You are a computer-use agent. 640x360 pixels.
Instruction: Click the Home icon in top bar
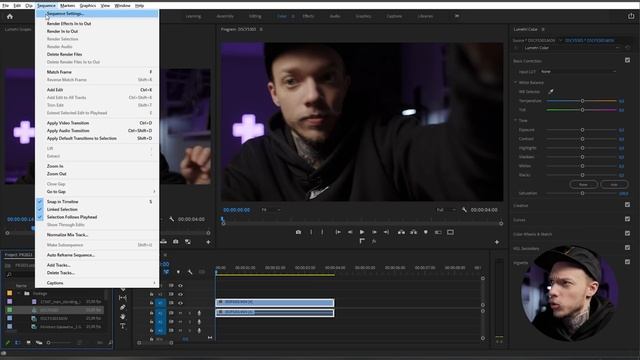point(10,16)
